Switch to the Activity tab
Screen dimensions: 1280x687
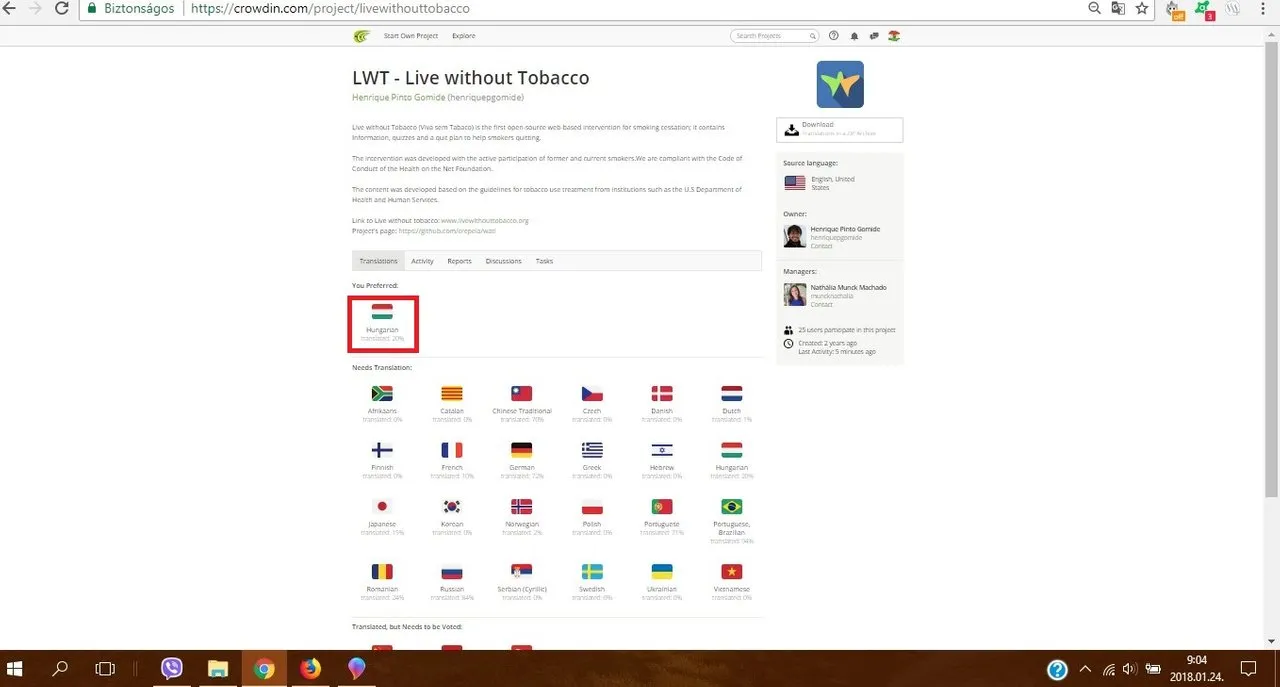click(x=422, y=261)
